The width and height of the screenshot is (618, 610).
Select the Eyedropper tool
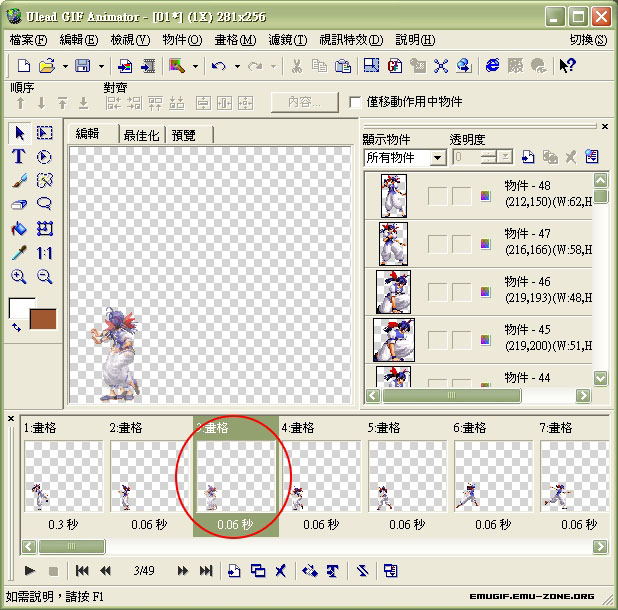(x=19, y=253)
